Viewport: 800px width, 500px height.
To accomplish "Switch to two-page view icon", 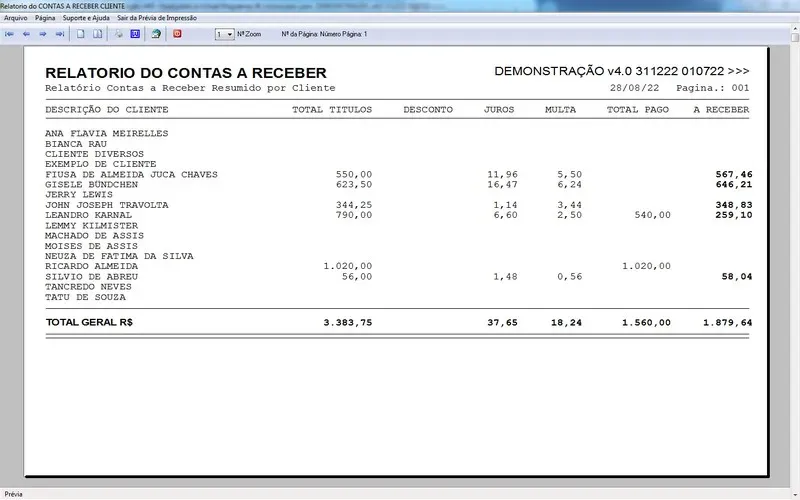I will click(98, 34).
